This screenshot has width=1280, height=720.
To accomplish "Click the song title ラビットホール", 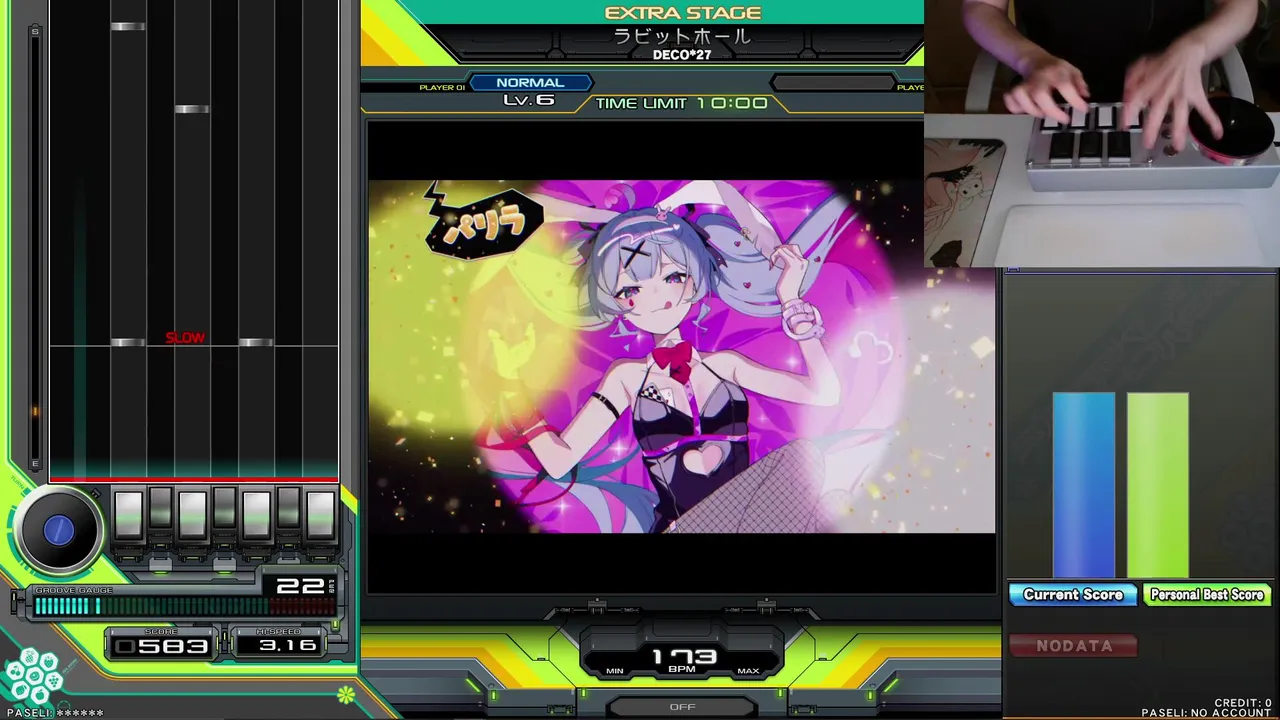I will (x=682, y=37).
